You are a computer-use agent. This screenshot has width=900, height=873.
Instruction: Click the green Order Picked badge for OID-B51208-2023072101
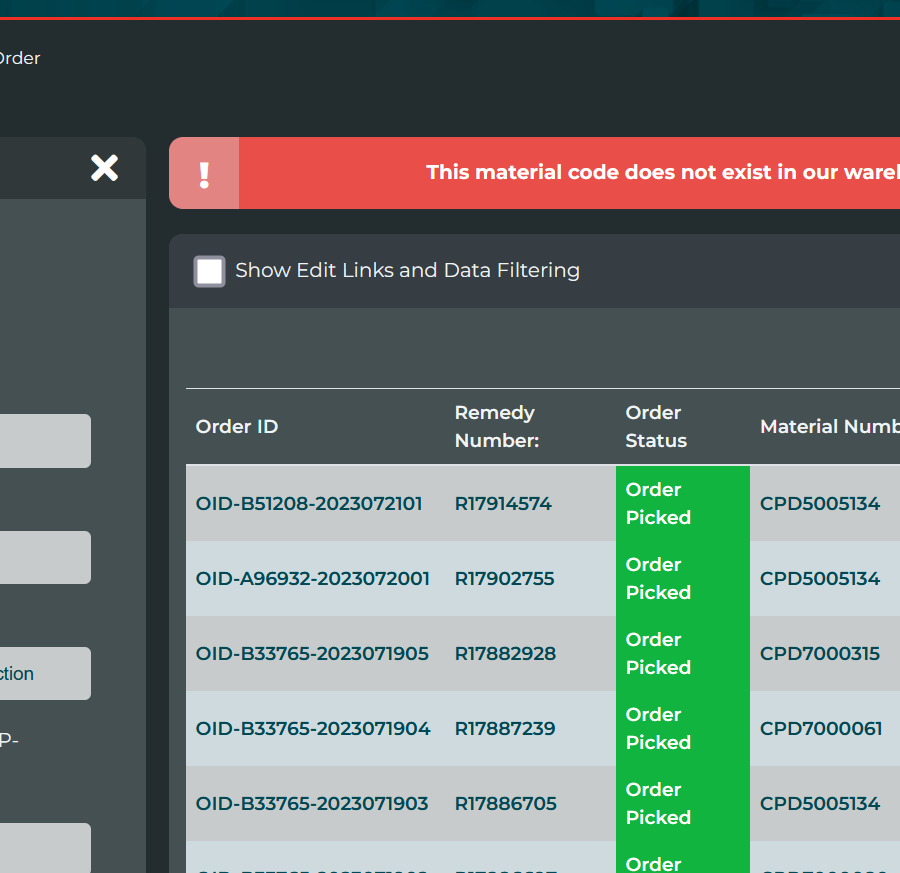pyautogui.click(x=682, y=503)
